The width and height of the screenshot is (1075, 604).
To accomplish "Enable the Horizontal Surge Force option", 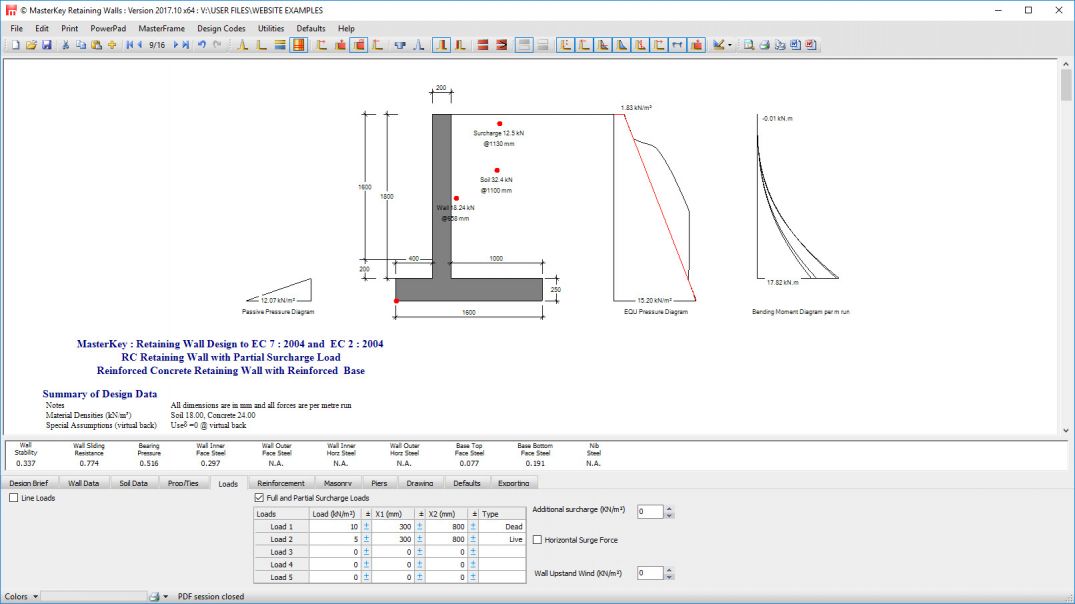I will (x=537, y=541).
